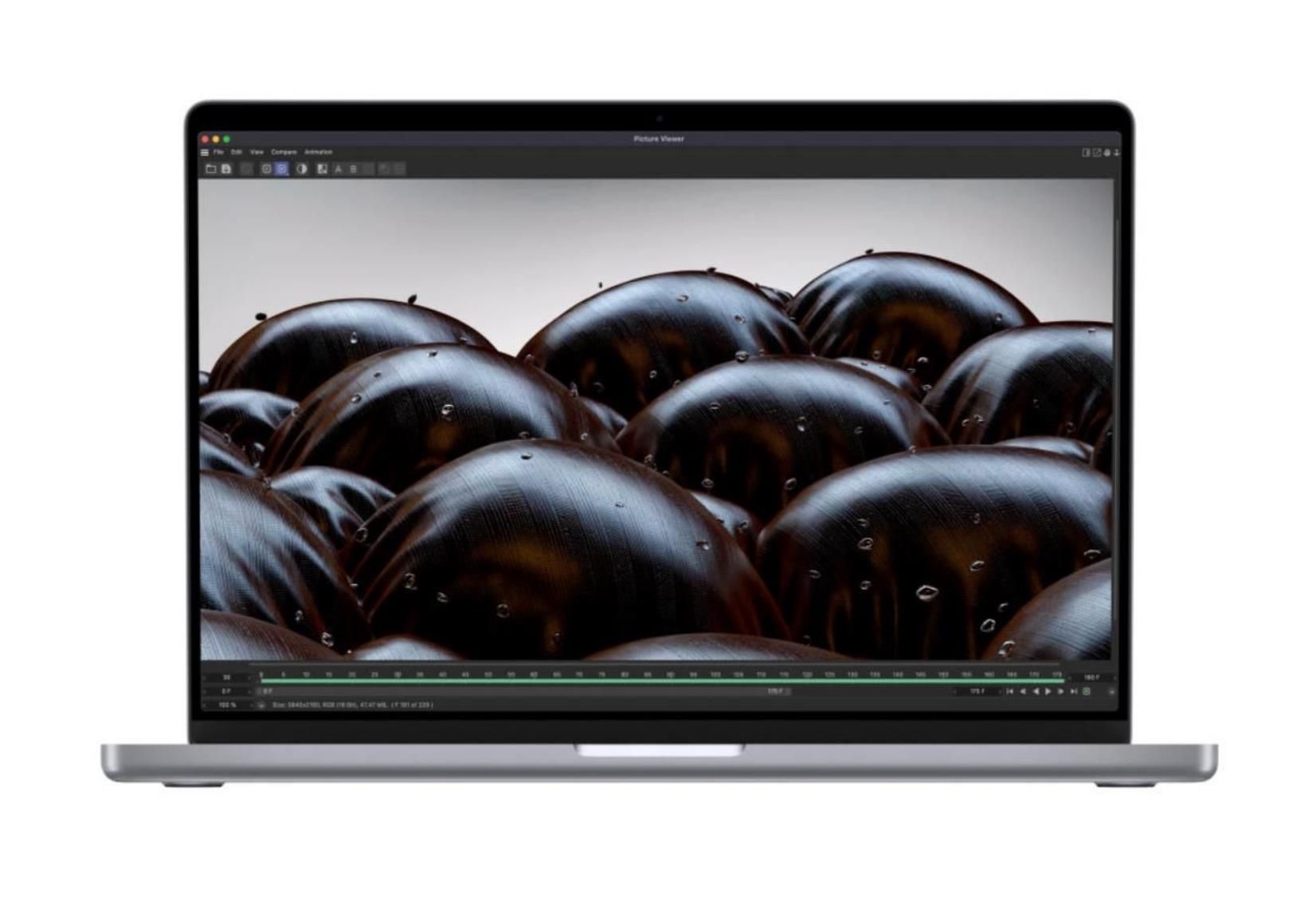Toggle the highlighted compare overlay mode

point(282,168)
